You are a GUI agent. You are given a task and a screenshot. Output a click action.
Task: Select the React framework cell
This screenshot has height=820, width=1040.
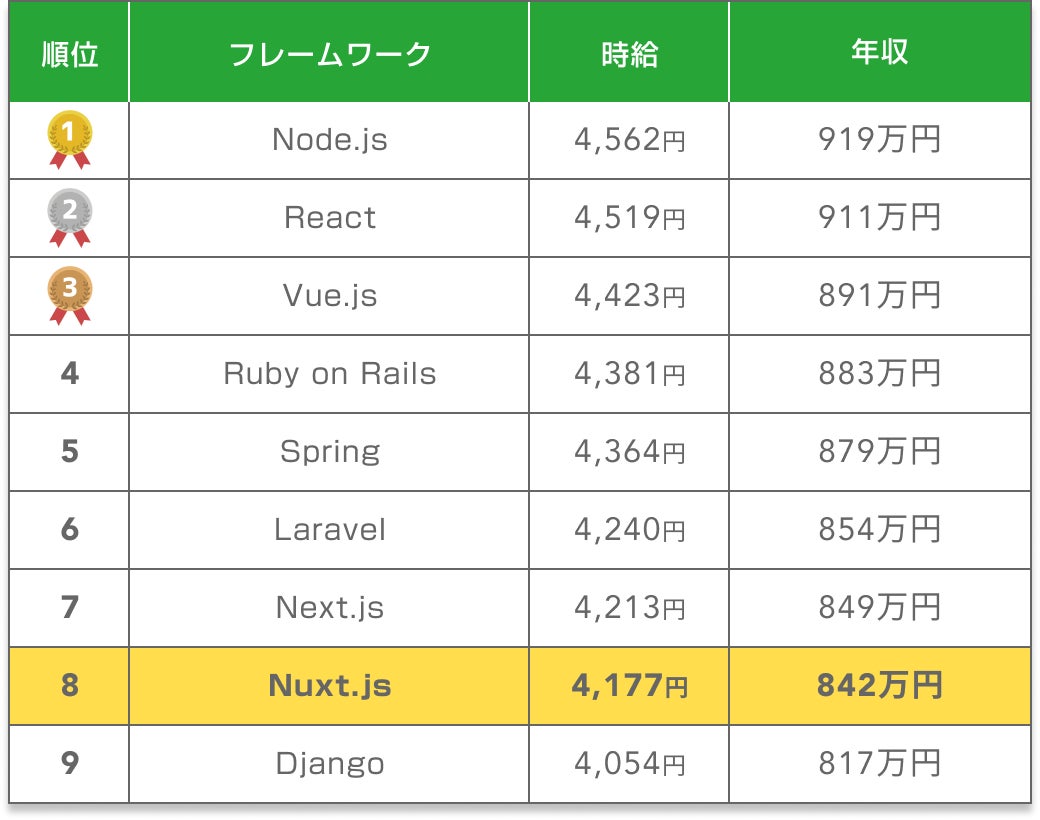click(329, 217)
